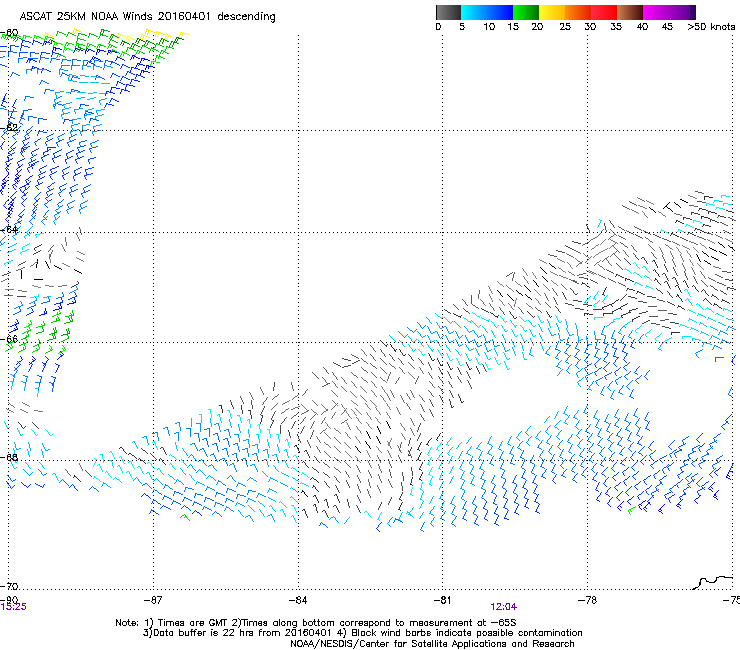Click the yellow 20-25 knots legend swatch
Screen dimensions: 740x650
click(x=552, y=12)
